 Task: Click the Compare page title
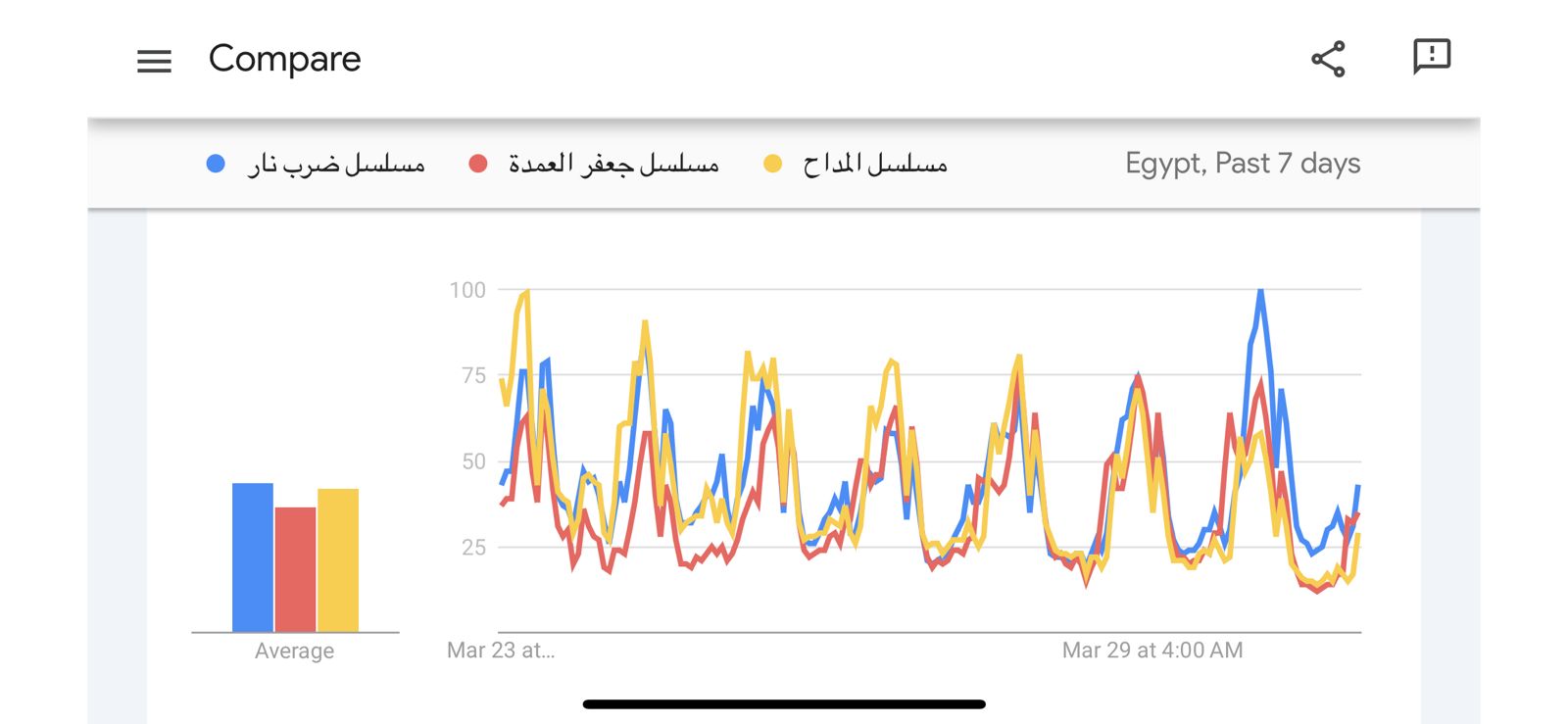284,59
